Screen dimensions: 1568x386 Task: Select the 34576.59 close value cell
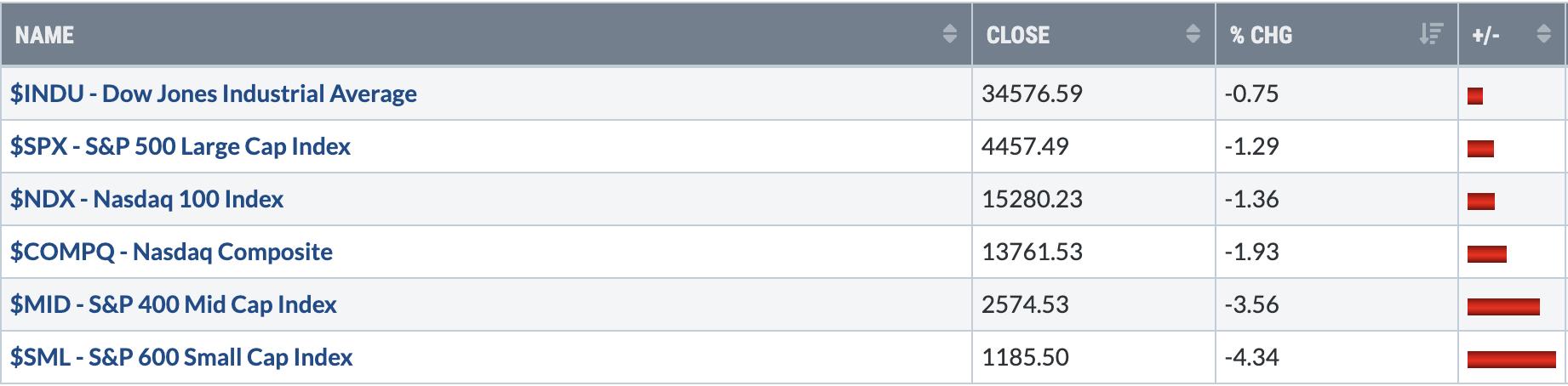pos(1093,94)
